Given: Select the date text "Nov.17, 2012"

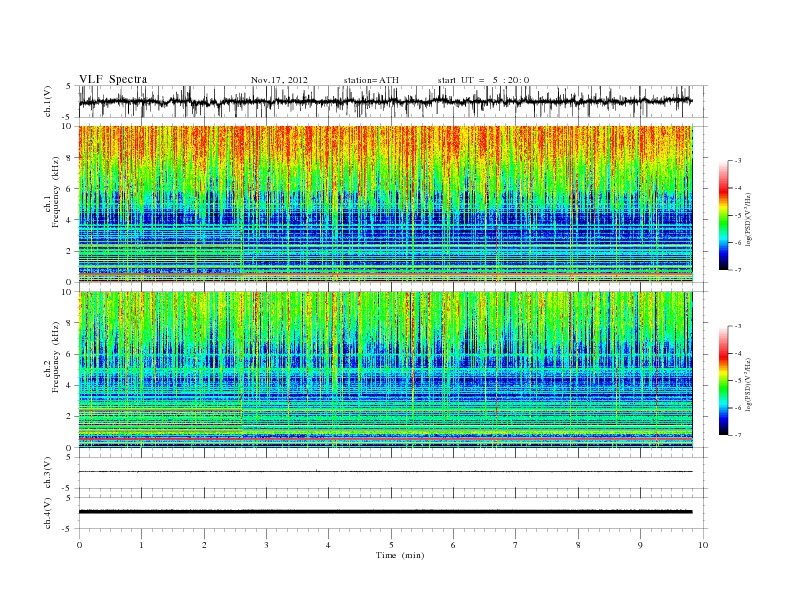Looking at the screenshot, I should [279, 80].
